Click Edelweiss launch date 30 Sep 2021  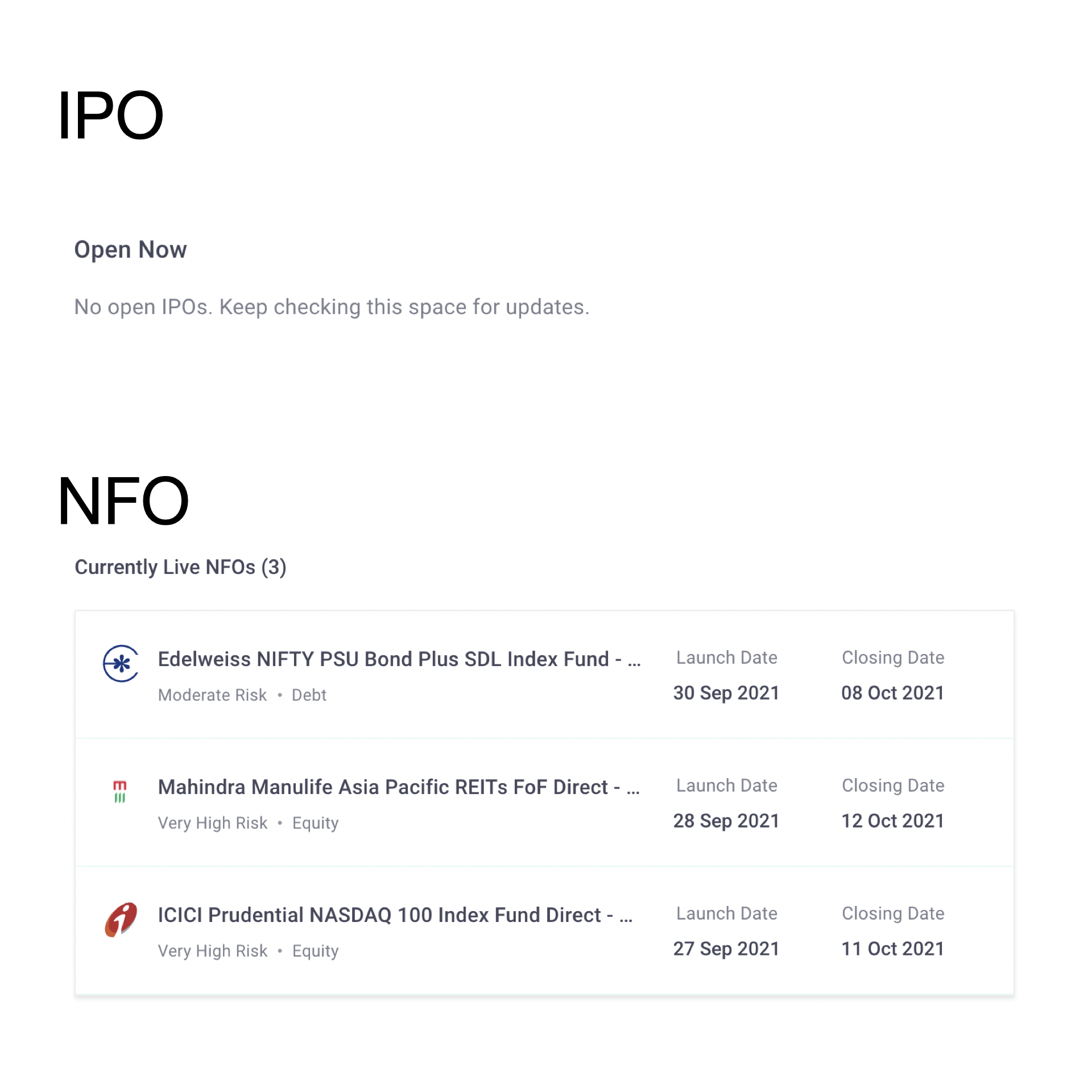726,693
